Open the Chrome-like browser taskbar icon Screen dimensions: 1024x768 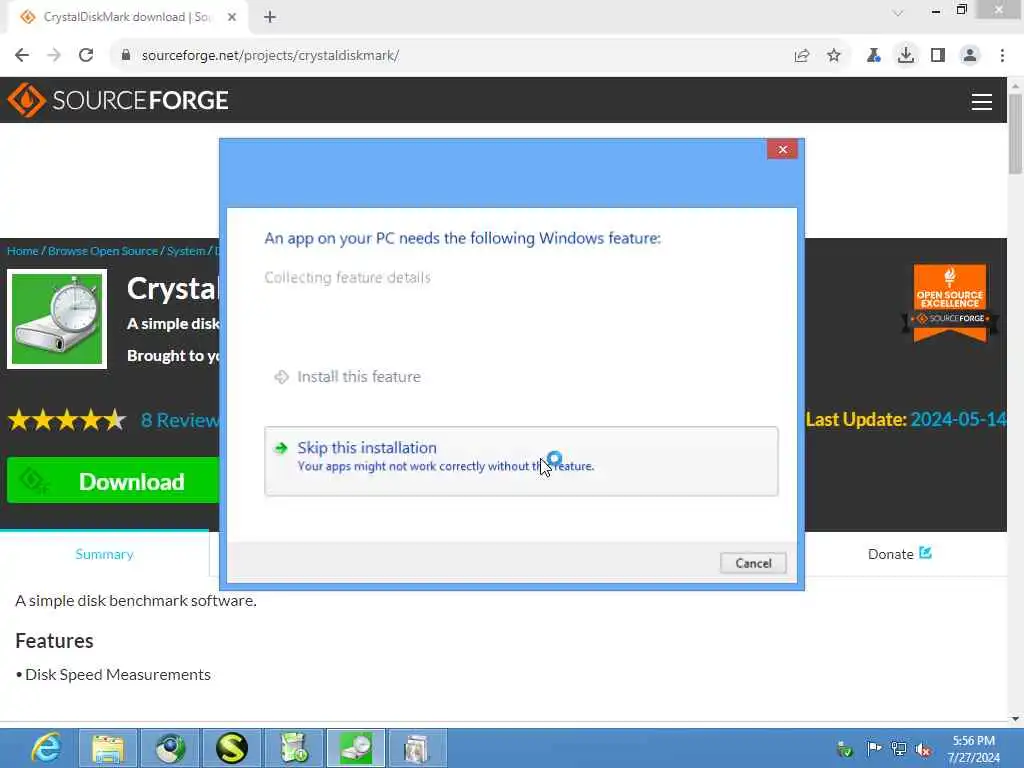coord(170,748)
